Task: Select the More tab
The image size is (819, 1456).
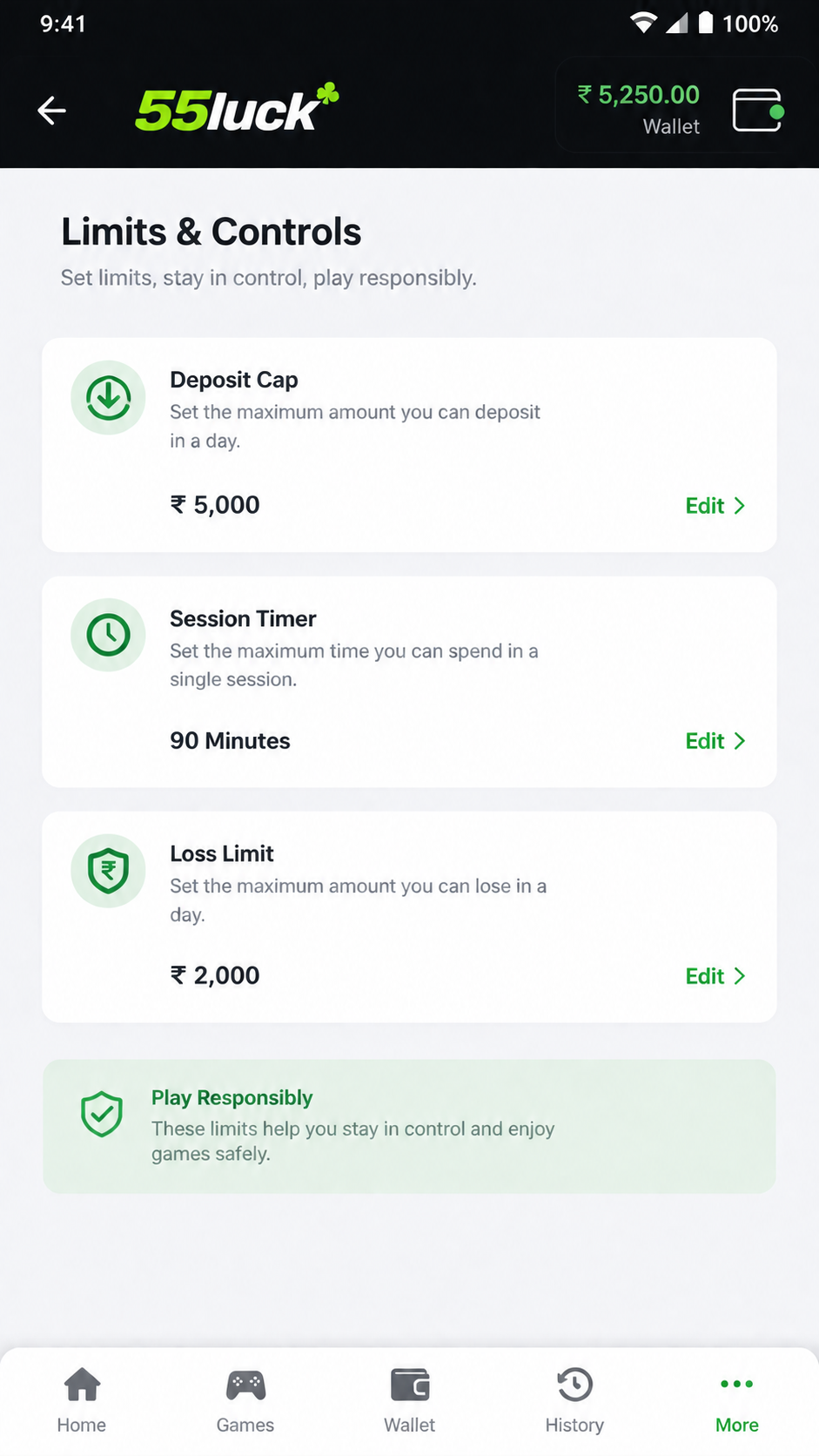Action: point(737,1401)
